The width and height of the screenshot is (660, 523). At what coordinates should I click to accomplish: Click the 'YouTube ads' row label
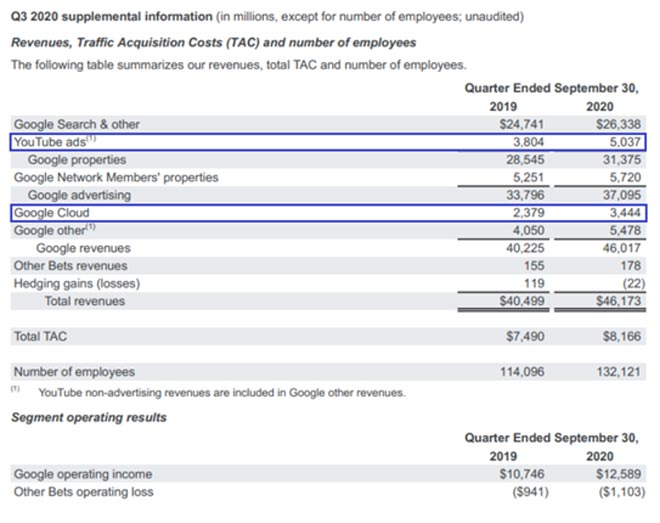50,142
